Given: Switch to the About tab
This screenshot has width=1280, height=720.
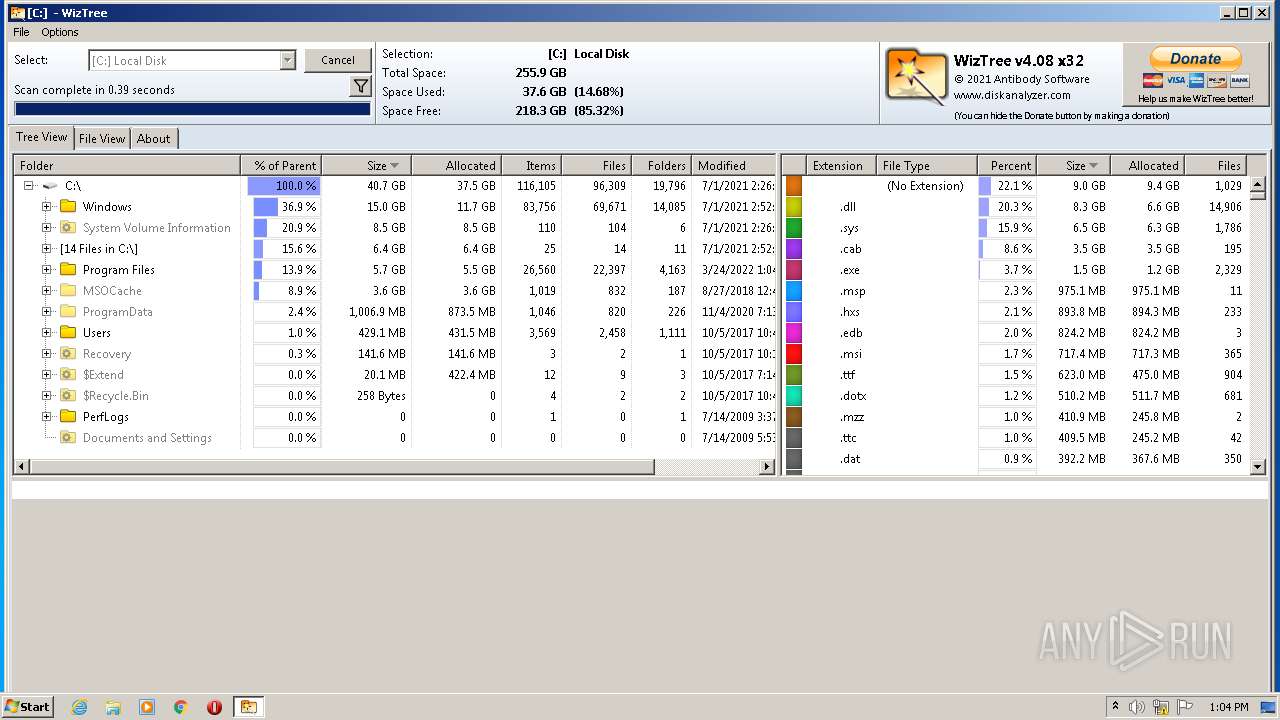Looking at the screenshot, I should tap(153, 139).
